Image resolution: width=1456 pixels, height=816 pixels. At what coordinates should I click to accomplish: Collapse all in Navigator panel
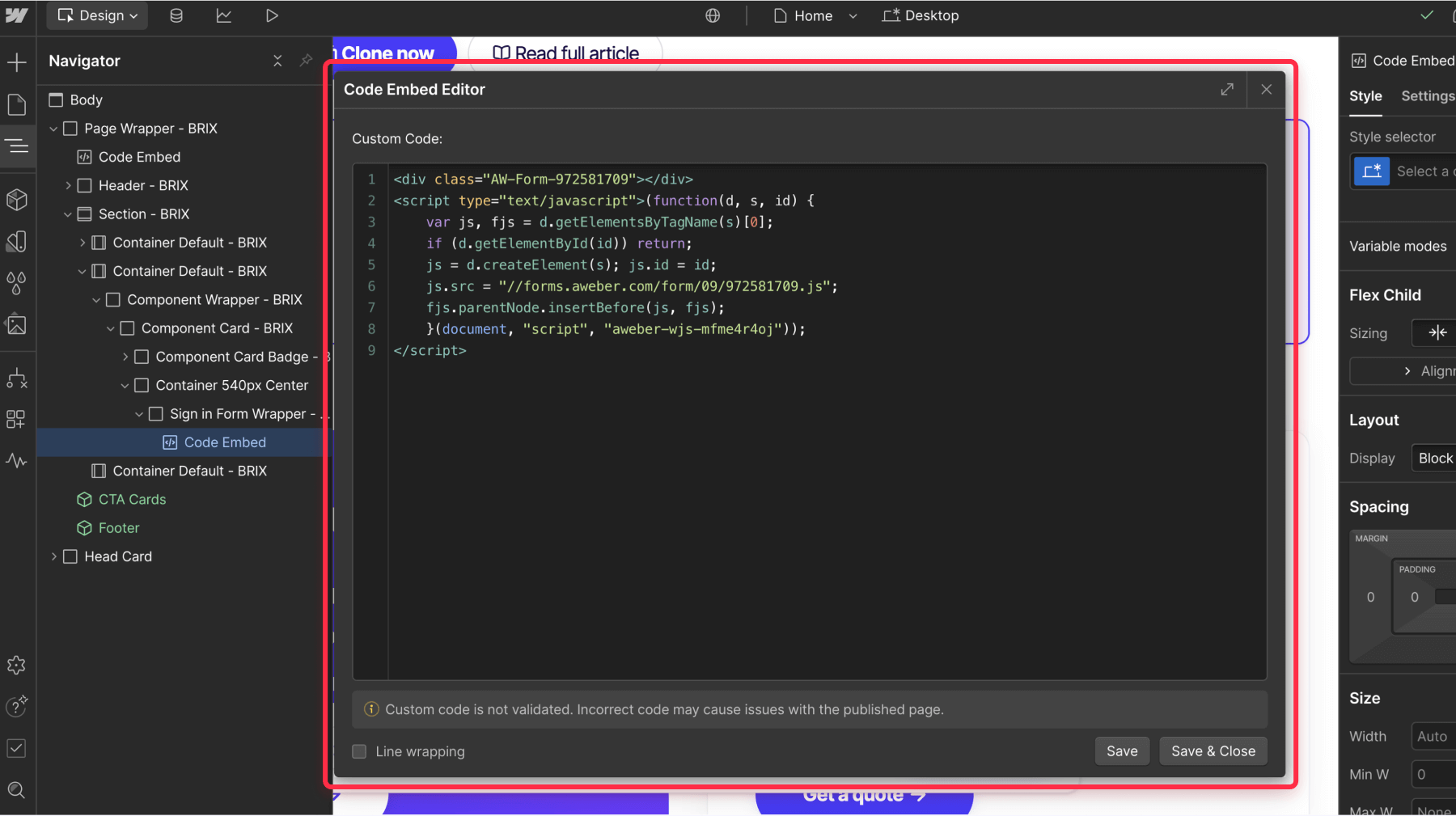(277, 61)
